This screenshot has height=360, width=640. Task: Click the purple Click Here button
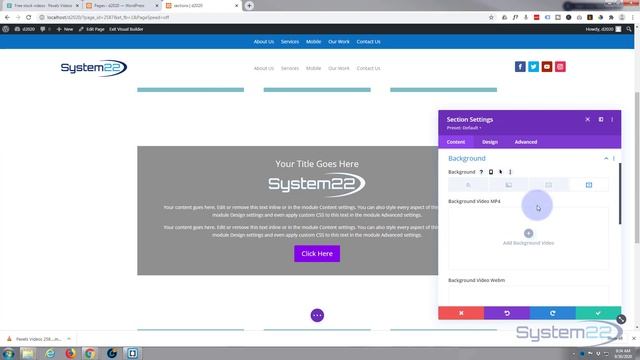click(x=317, y=253)
